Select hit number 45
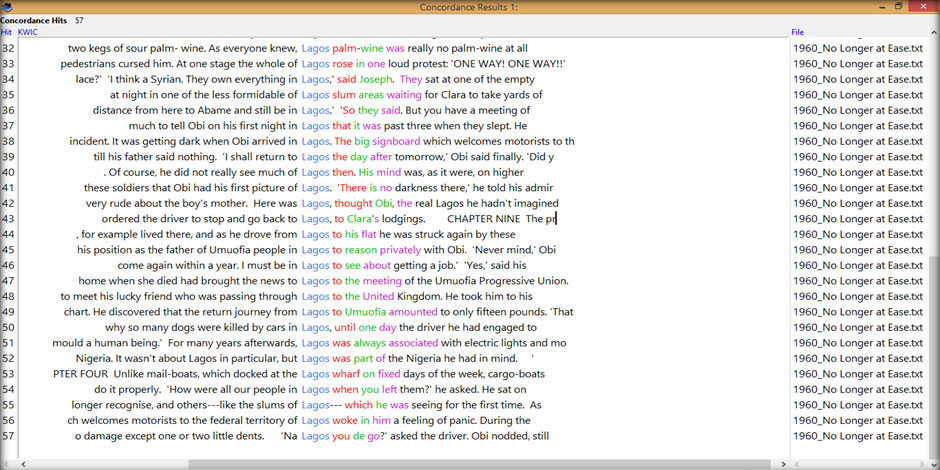Image resolution: width=940 pixels, height=470 pixels. pos(8,250)
